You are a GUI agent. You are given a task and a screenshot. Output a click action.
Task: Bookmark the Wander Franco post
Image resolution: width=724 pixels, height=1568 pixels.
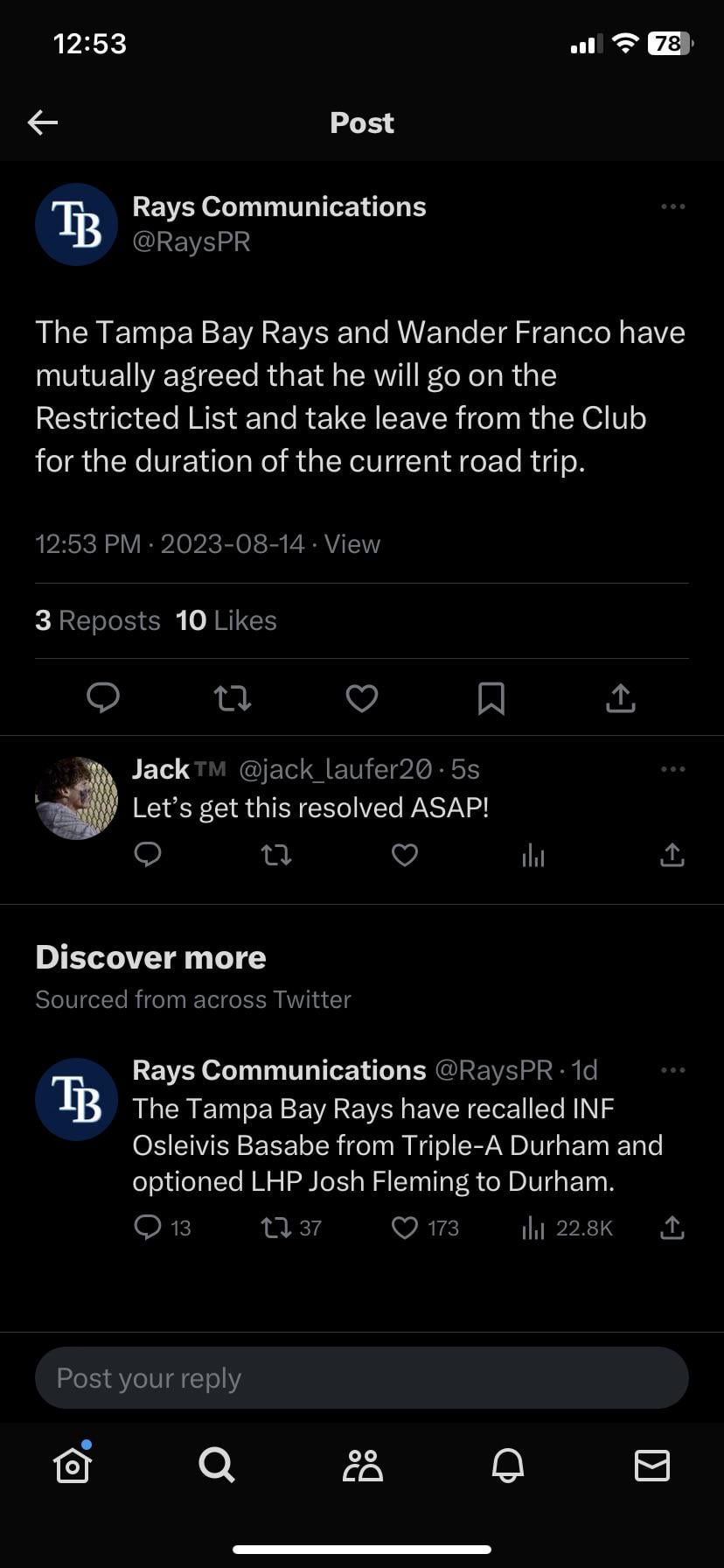(491, 697)
